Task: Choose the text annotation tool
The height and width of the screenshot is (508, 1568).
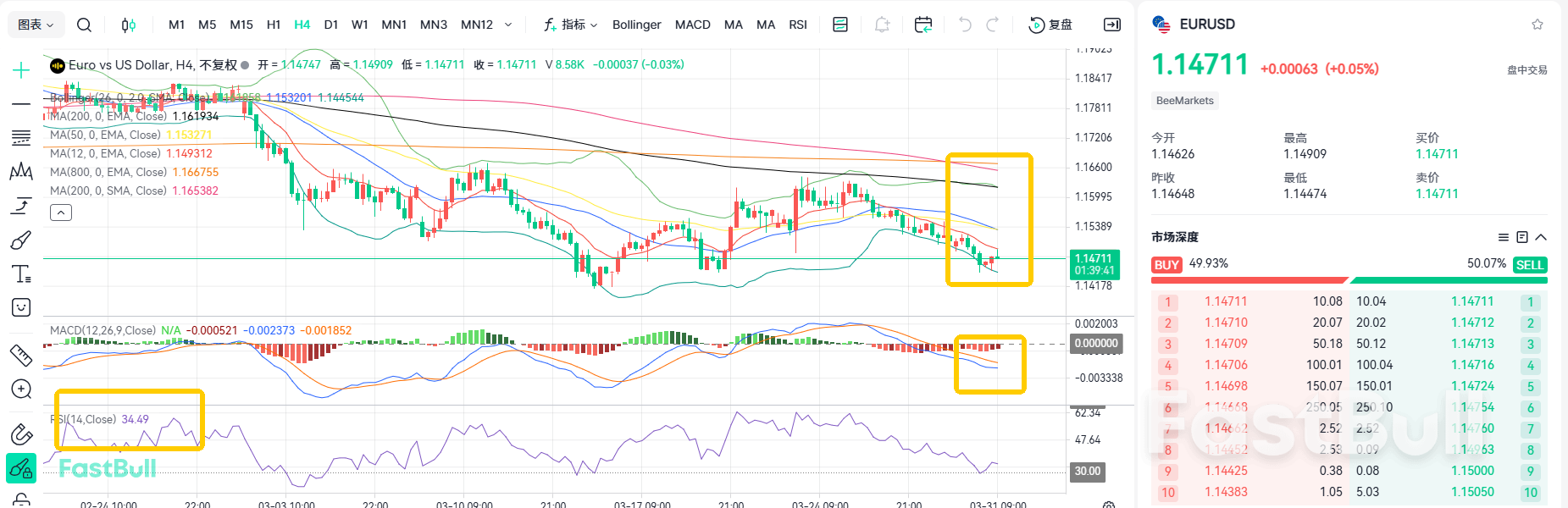Action: (x=21, y=273)
